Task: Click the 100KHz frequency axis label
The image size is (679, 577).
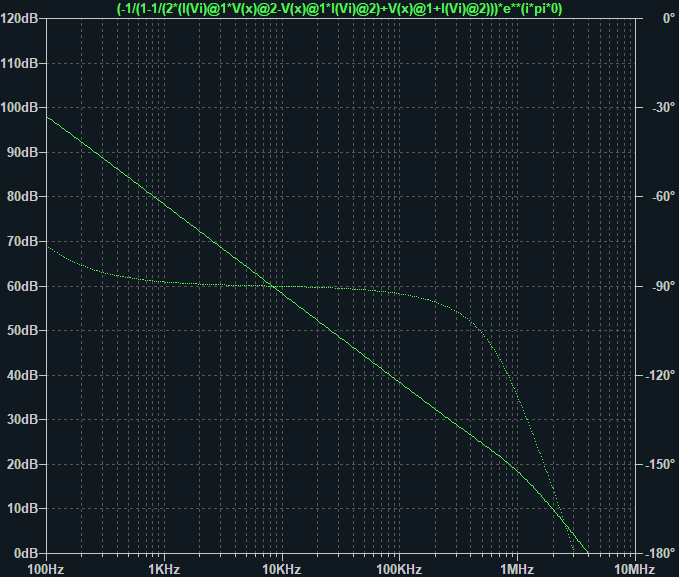Action: click(x=399, y=569)
